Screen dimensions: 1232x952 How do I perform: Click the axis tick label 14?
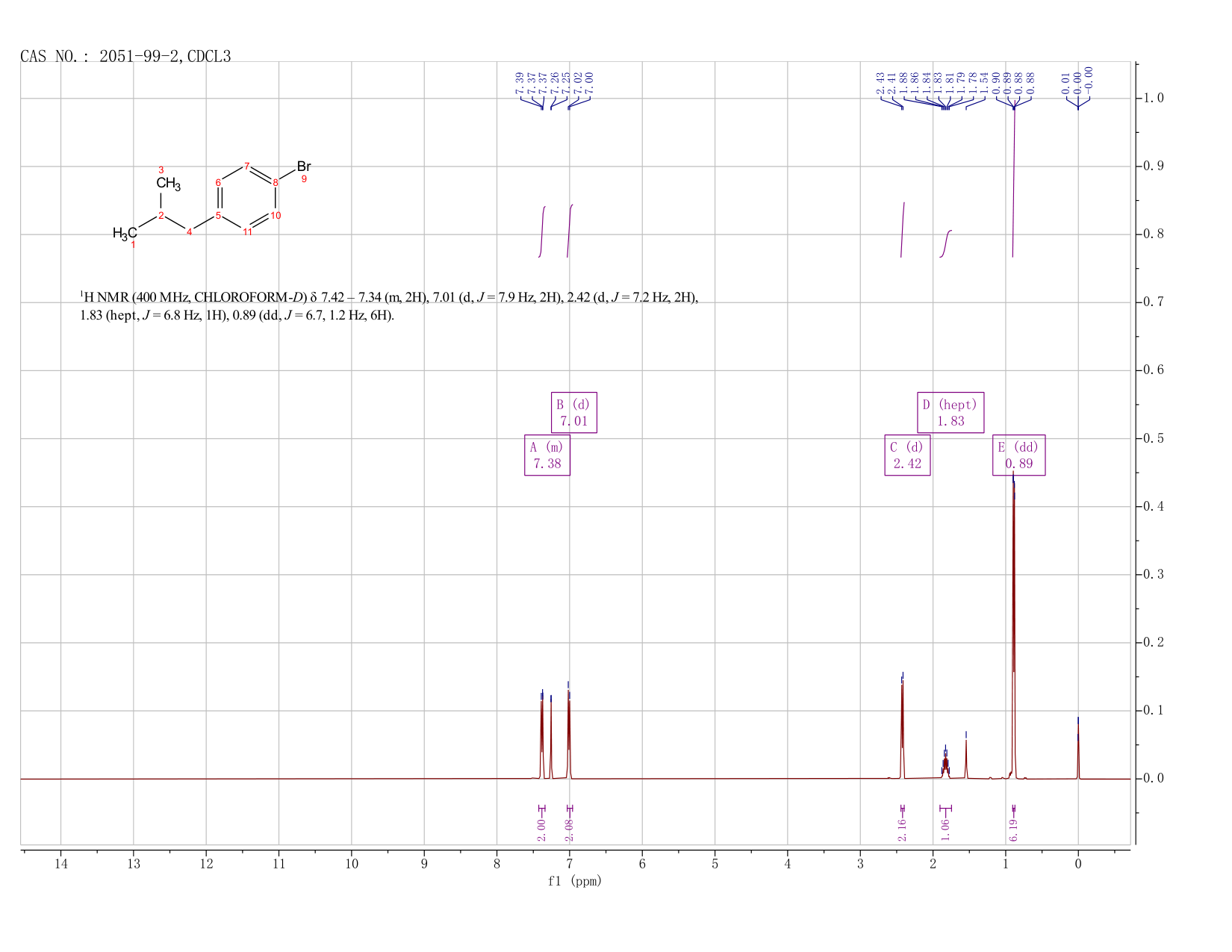[x=60, y=864]
